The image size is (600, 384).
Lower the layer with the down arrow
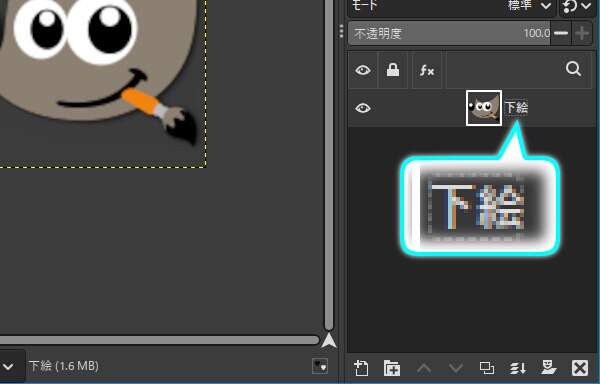coord(456,368)
